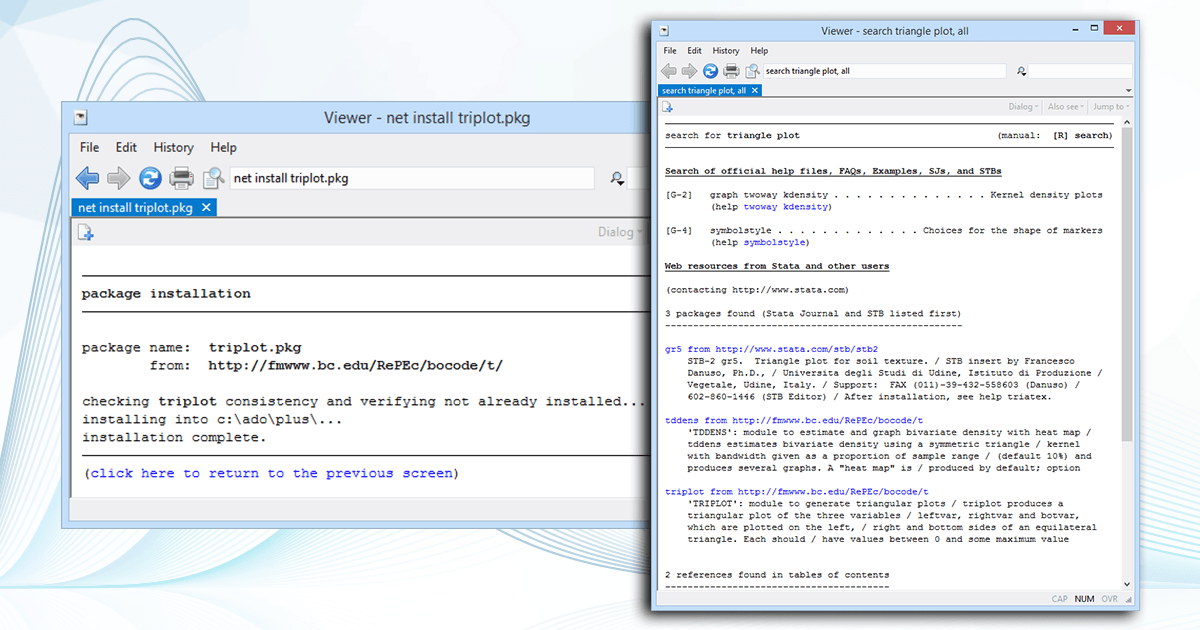
Task: Open new tab in search triangle plot Viewer
Action: (668, 107)
